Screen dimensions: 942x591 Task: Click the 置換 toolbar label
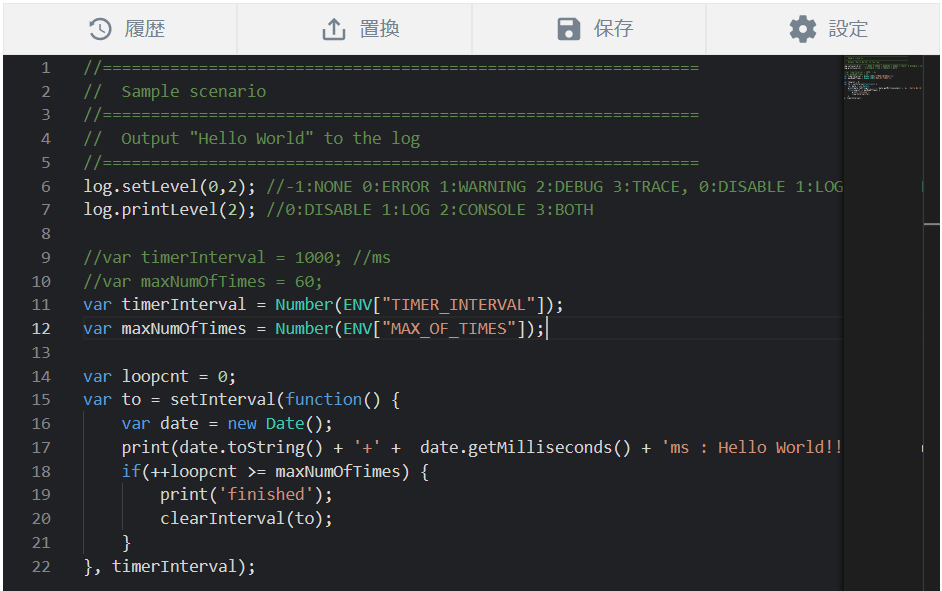click(x=378, y=28)
